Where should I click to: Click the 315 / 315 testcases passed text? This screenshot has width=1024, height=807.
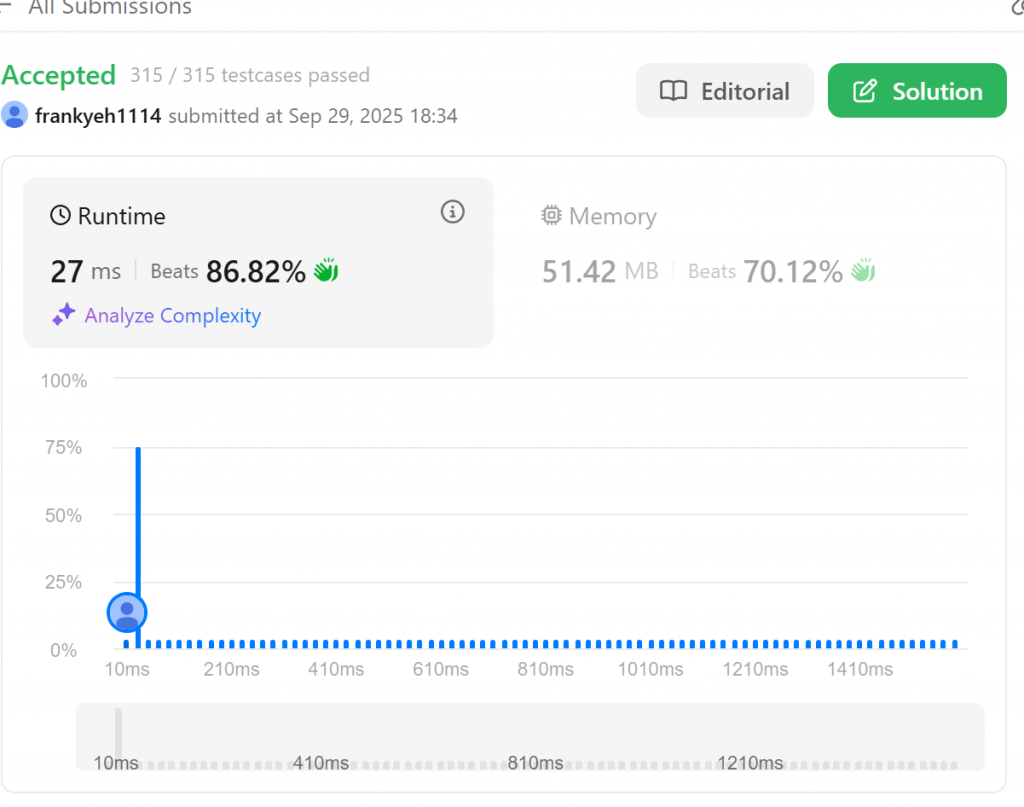[249, 75]
